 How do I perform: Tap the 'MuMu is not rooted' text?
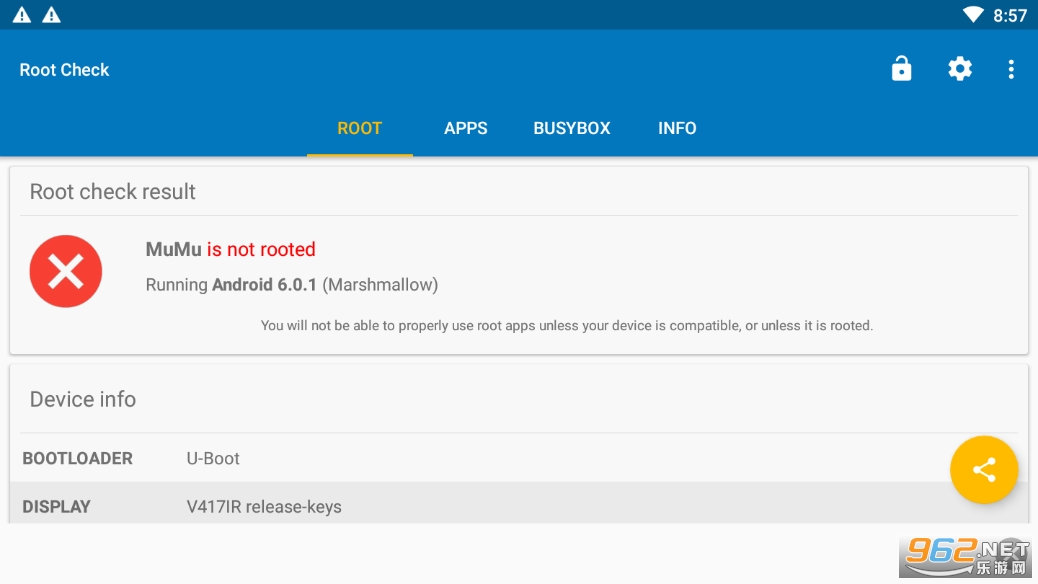(231, 250)
